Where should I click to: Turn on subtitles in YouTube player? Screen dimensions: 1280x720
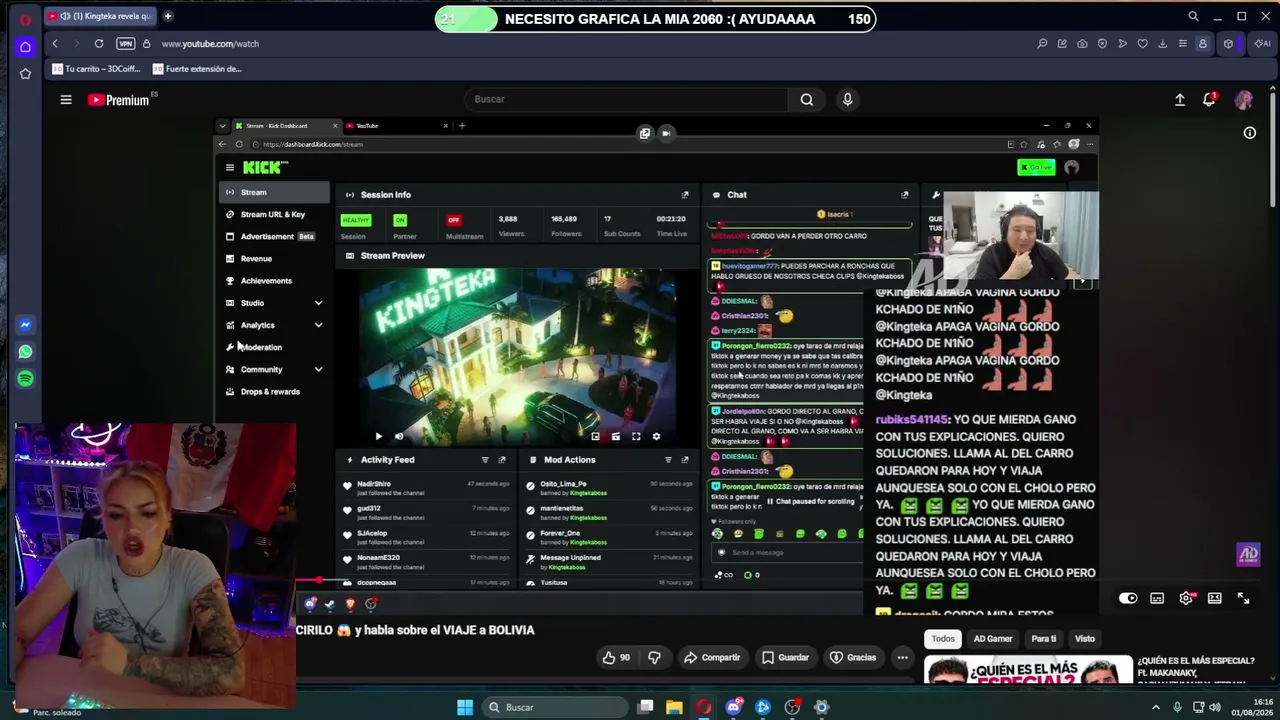tap(1157, 598)
